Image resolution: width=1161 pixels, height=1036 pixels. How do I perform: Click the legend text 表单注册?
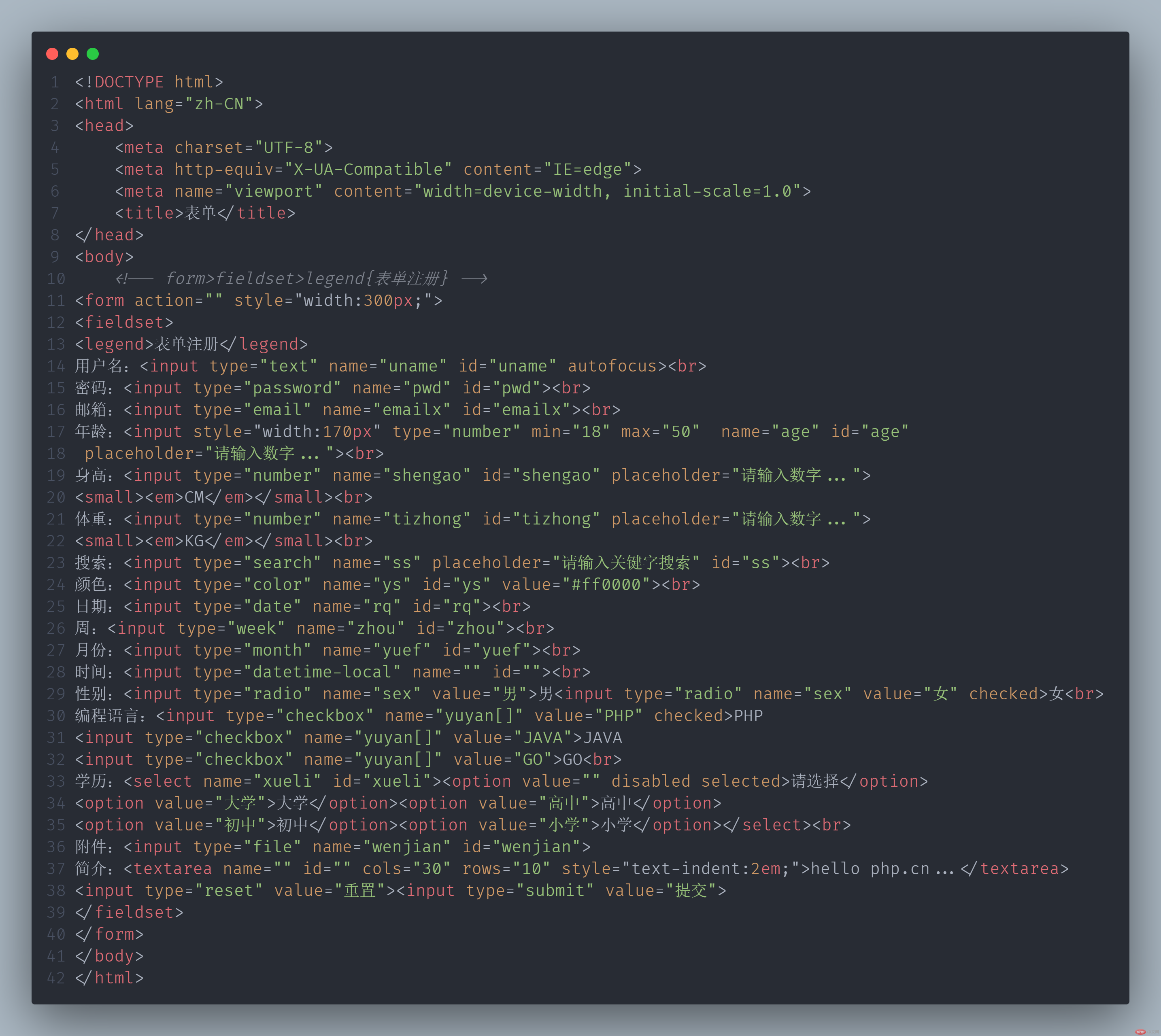point(187,344)
